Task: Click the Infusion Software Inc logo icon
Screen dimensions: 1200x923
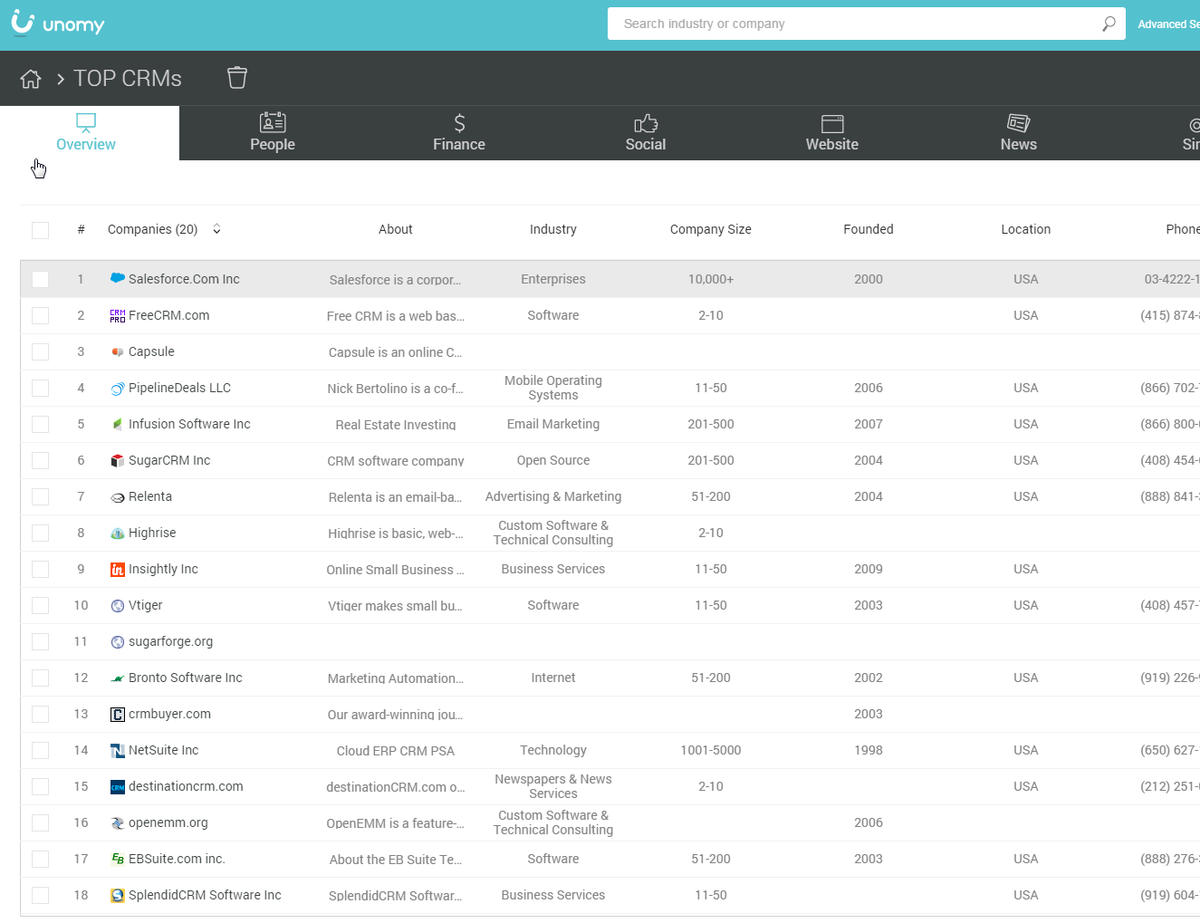Action: [x=118, y=424]
